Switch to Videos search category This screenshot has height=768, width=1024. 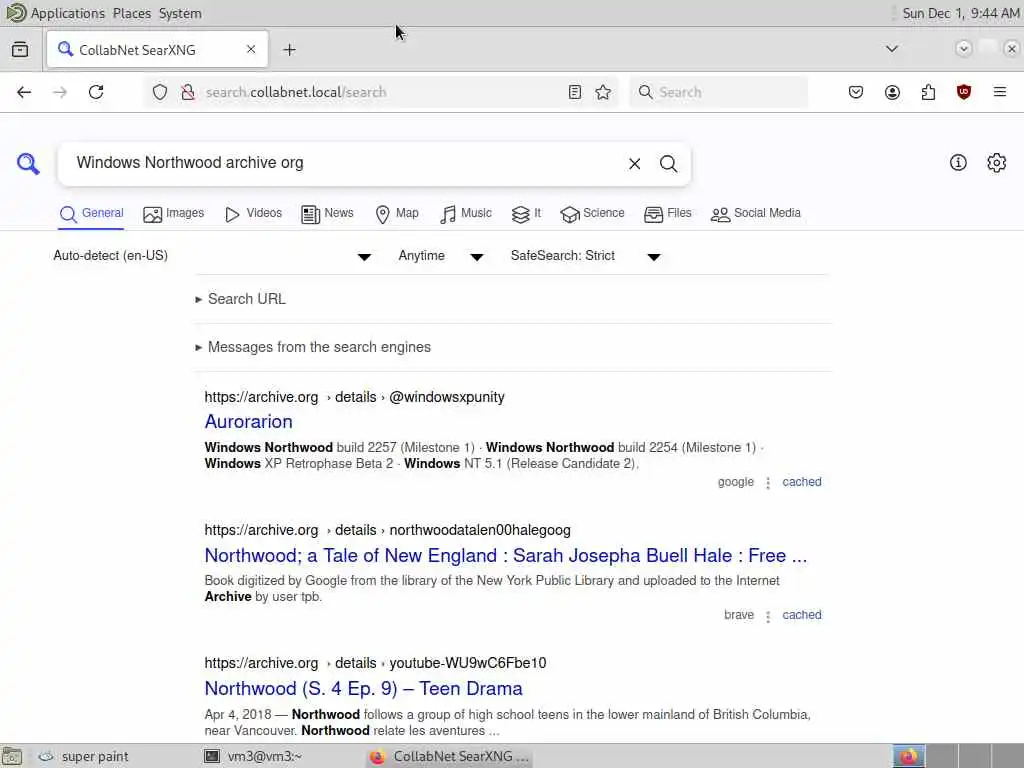253,214
